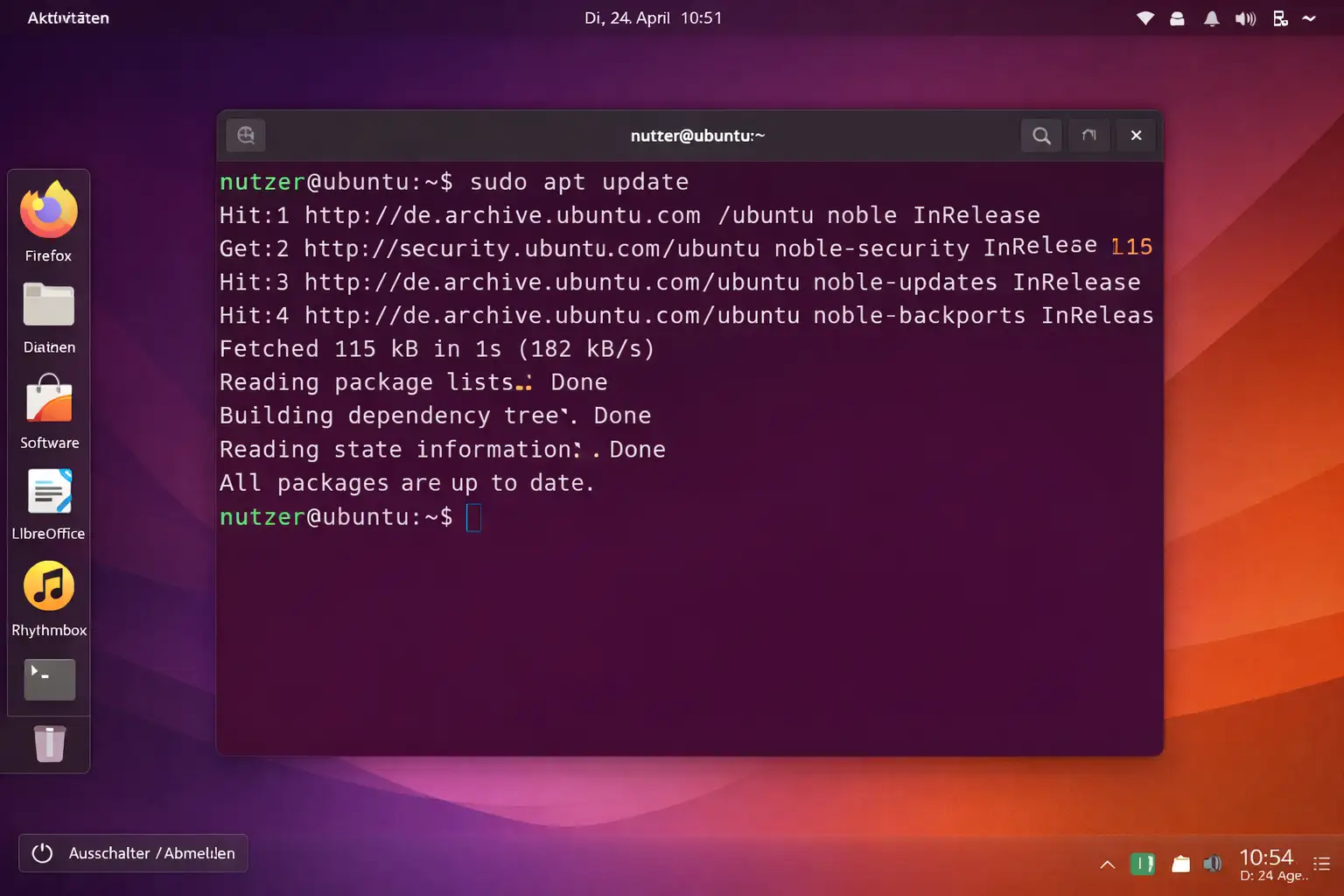Open the list icon next to 10:54
The height and width of the screenshot is (896, 1344).
tap(1322, 864)
